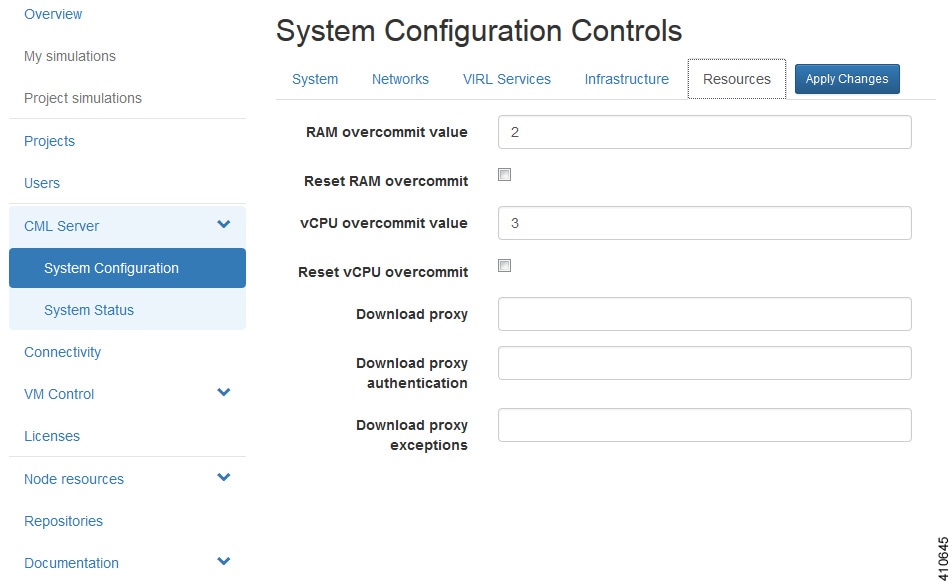The height and width of the screenshot is (586, 952).
Task: Open System Status in the sidebar
Action: [89, 310]
